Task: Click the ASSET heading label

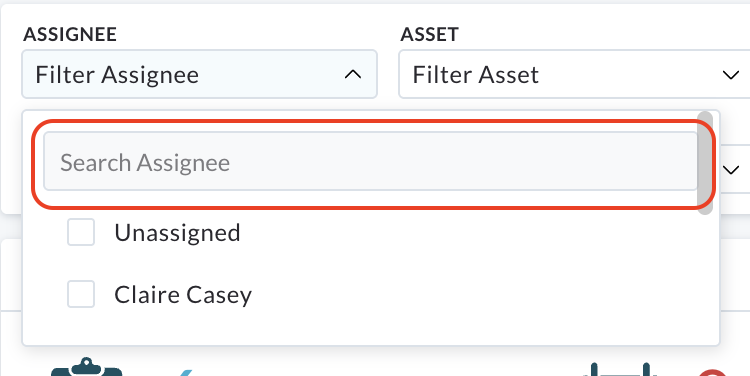Action: tap(430, 34)
